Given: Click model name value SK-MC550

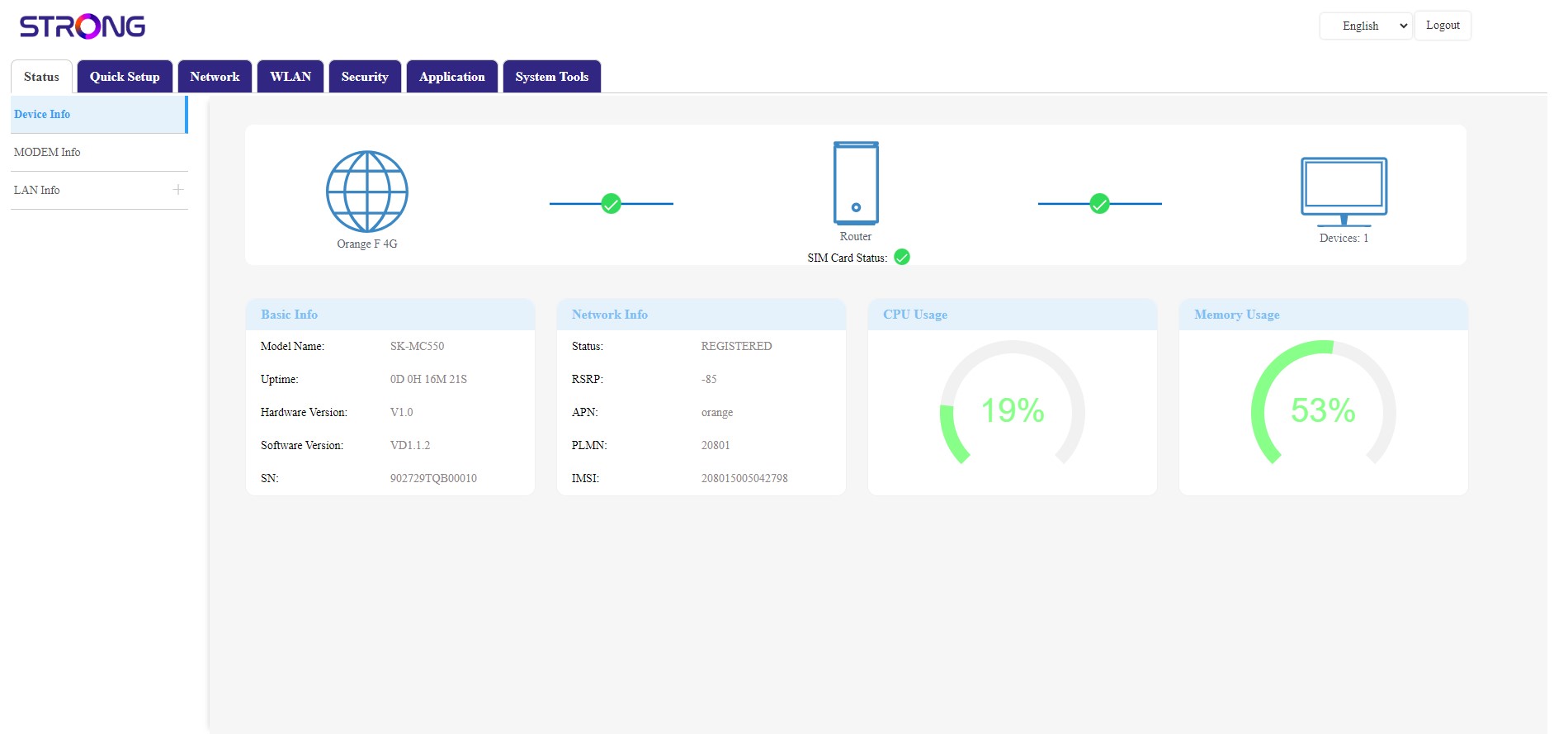Looking at the screenshot, I should [x=417, y=347].
